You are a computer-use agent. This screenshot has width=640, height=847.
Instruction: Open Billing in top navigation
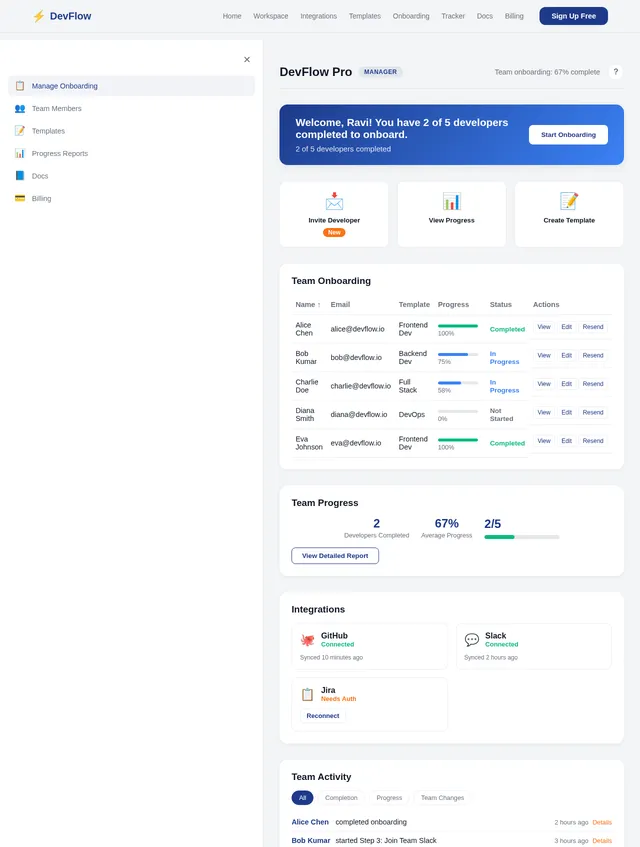(514, 16)
